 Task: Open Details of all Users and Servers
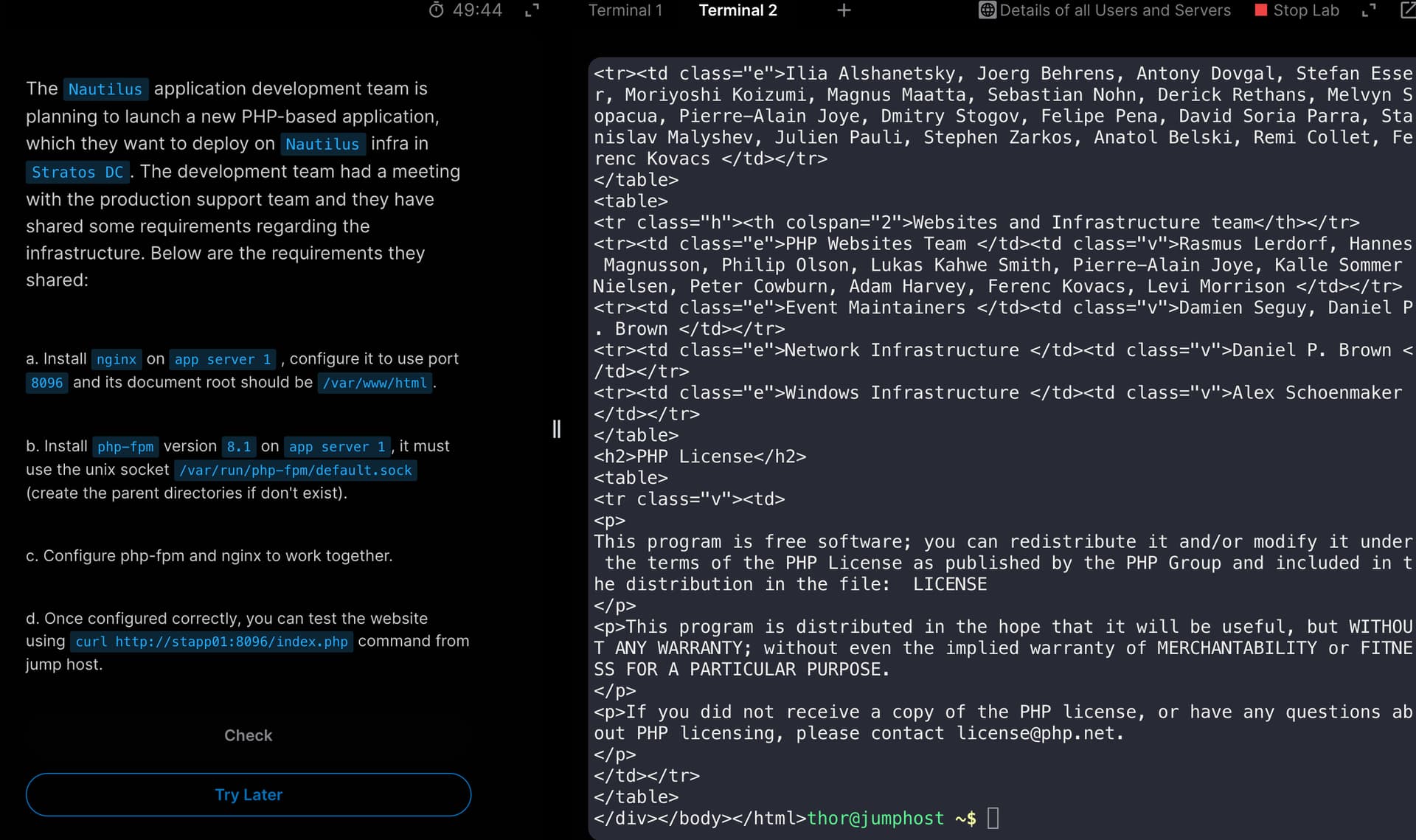pos(1105,10)
